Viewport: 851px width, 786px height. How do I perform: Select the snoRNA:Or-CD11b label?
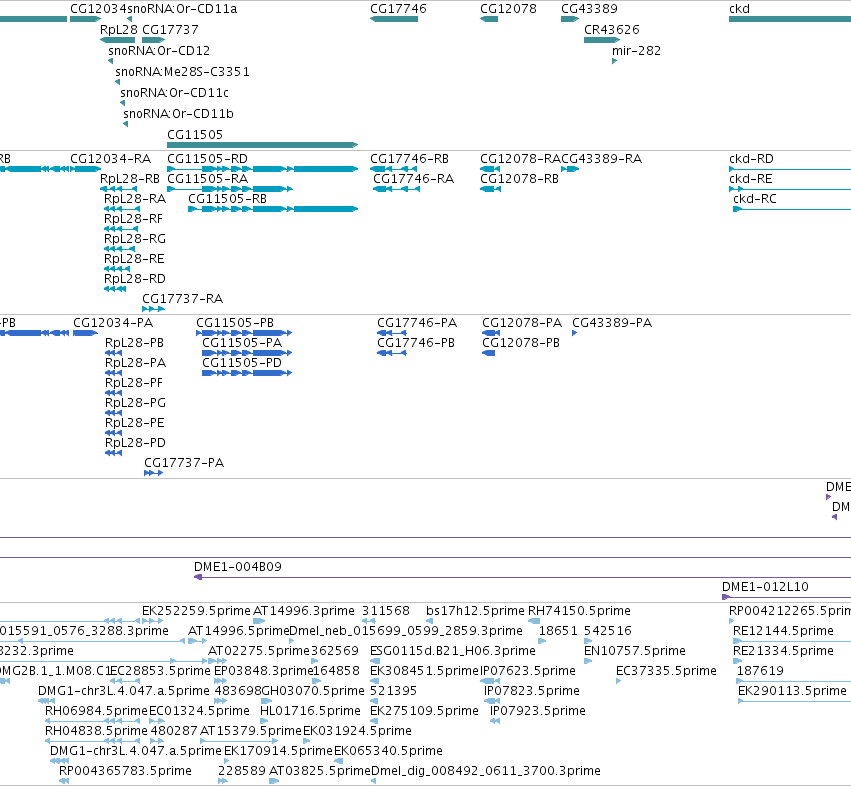(179, 113)
